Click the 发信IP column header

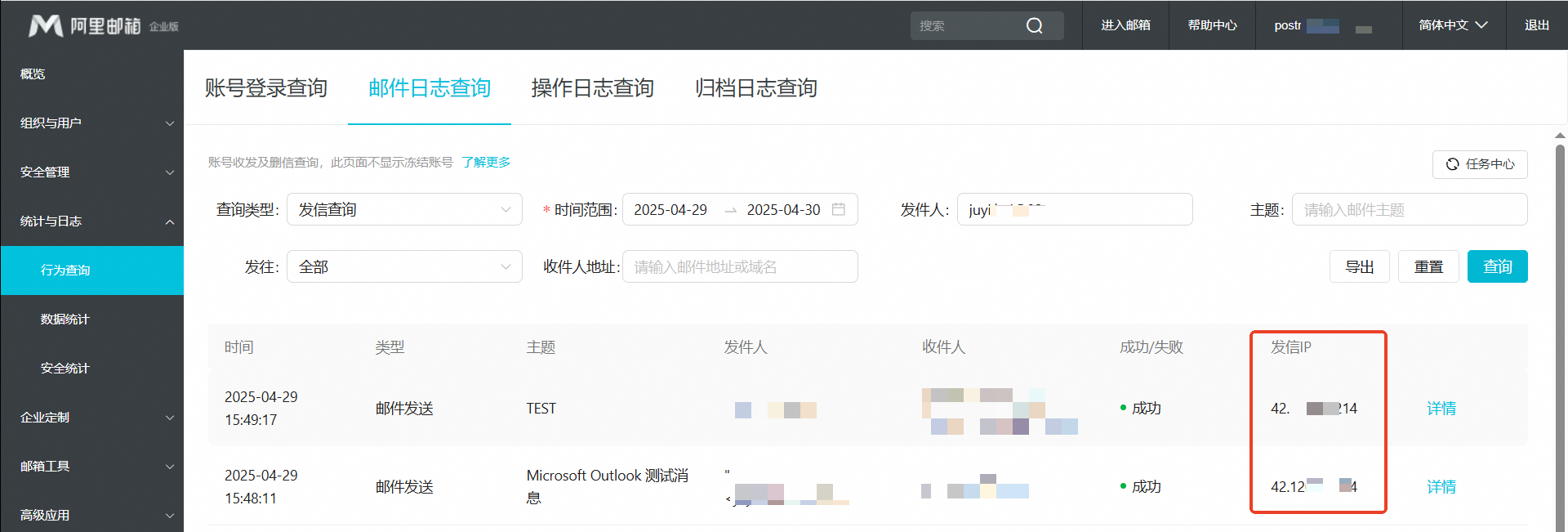[x=1291, y=347]
